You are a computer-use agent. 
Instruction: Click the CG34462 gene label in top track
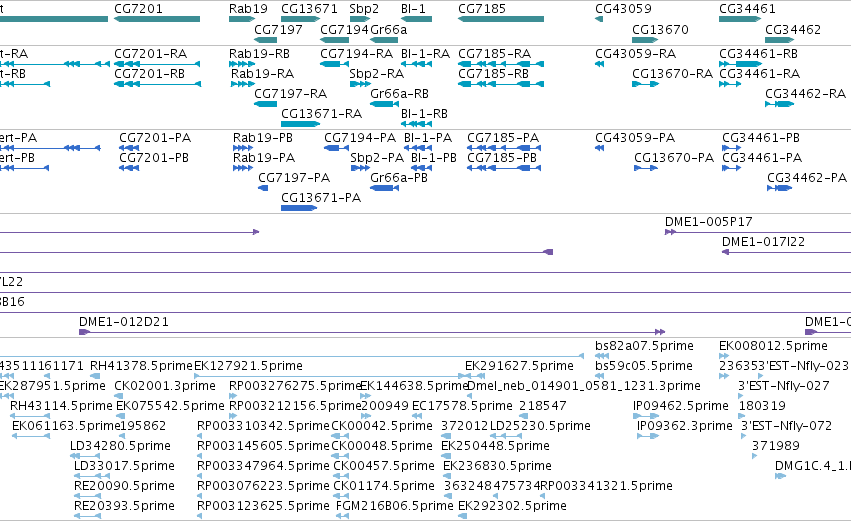[x=793, y=29]
